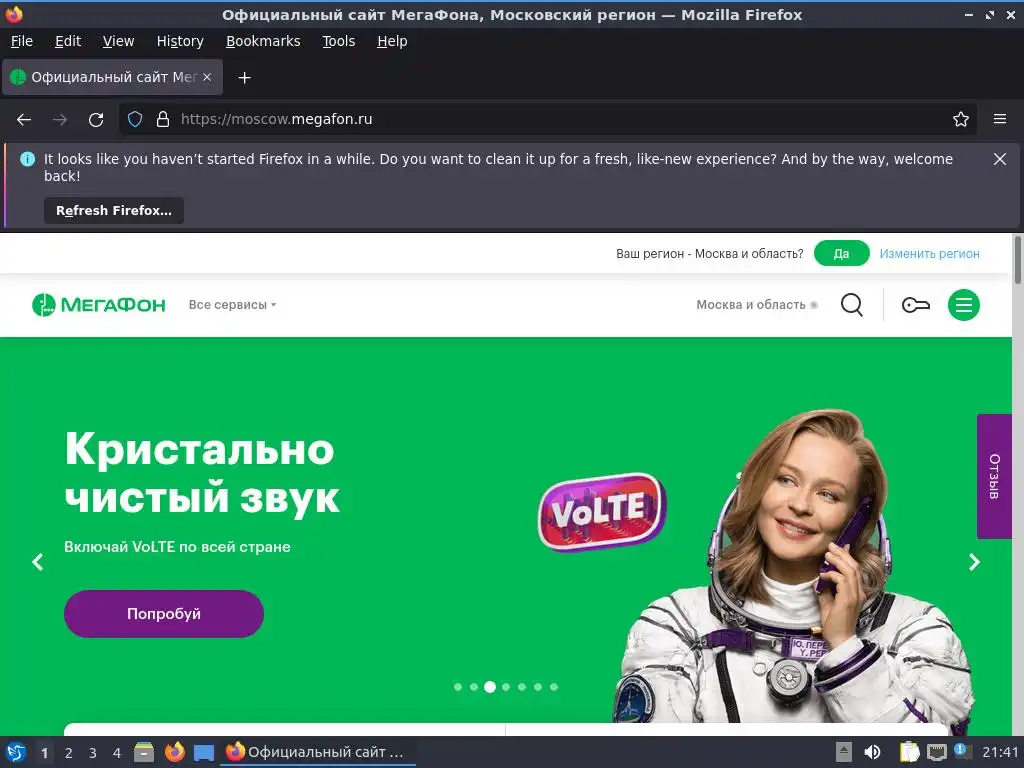The width and height of the screenshot is (1024, 768).
Task: Select the sixth carousel dot
Action: pyautogui.click(x=538, y=687)
